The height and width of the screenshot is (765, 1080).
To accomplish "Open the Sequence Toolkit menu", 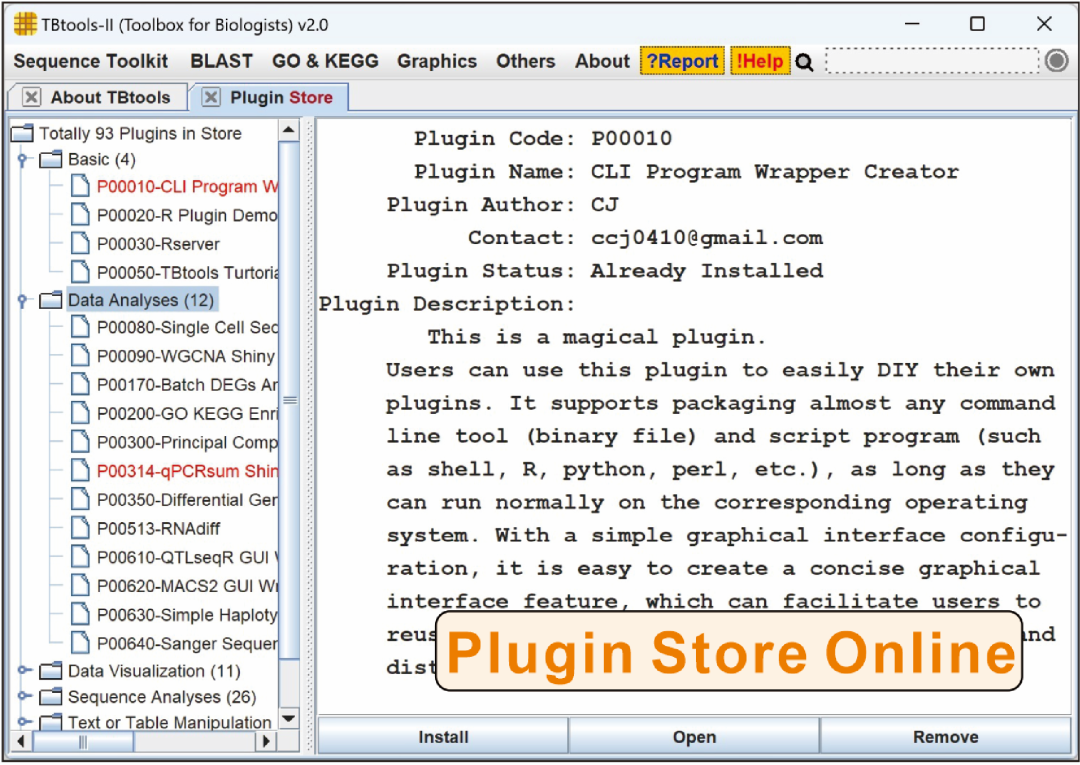I will click(x=91, y=61).
